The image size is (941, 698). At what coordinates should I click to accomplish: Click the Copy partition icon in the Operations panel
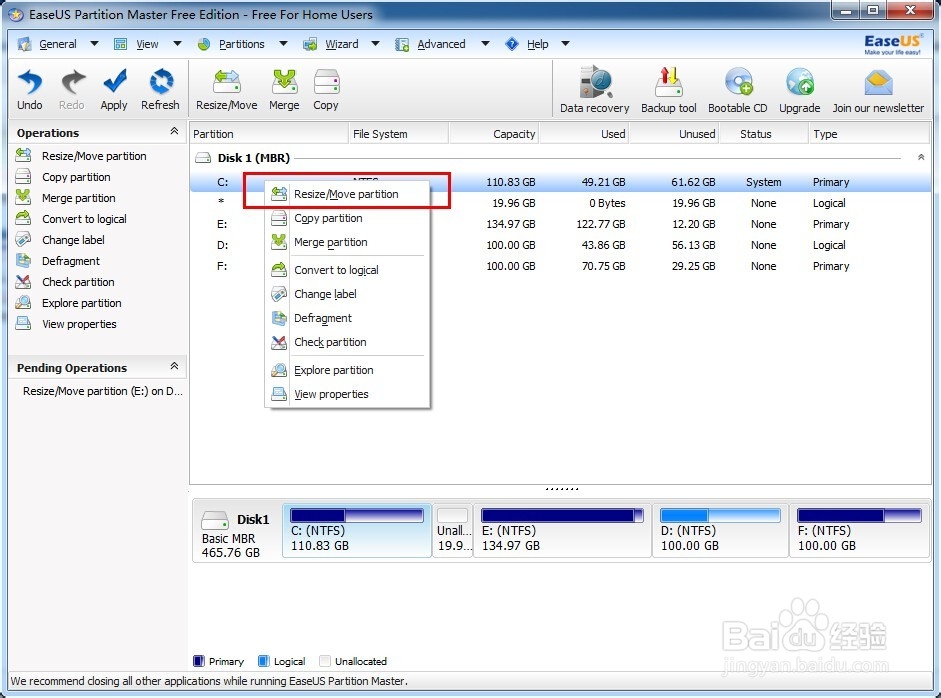pos(23,176)
